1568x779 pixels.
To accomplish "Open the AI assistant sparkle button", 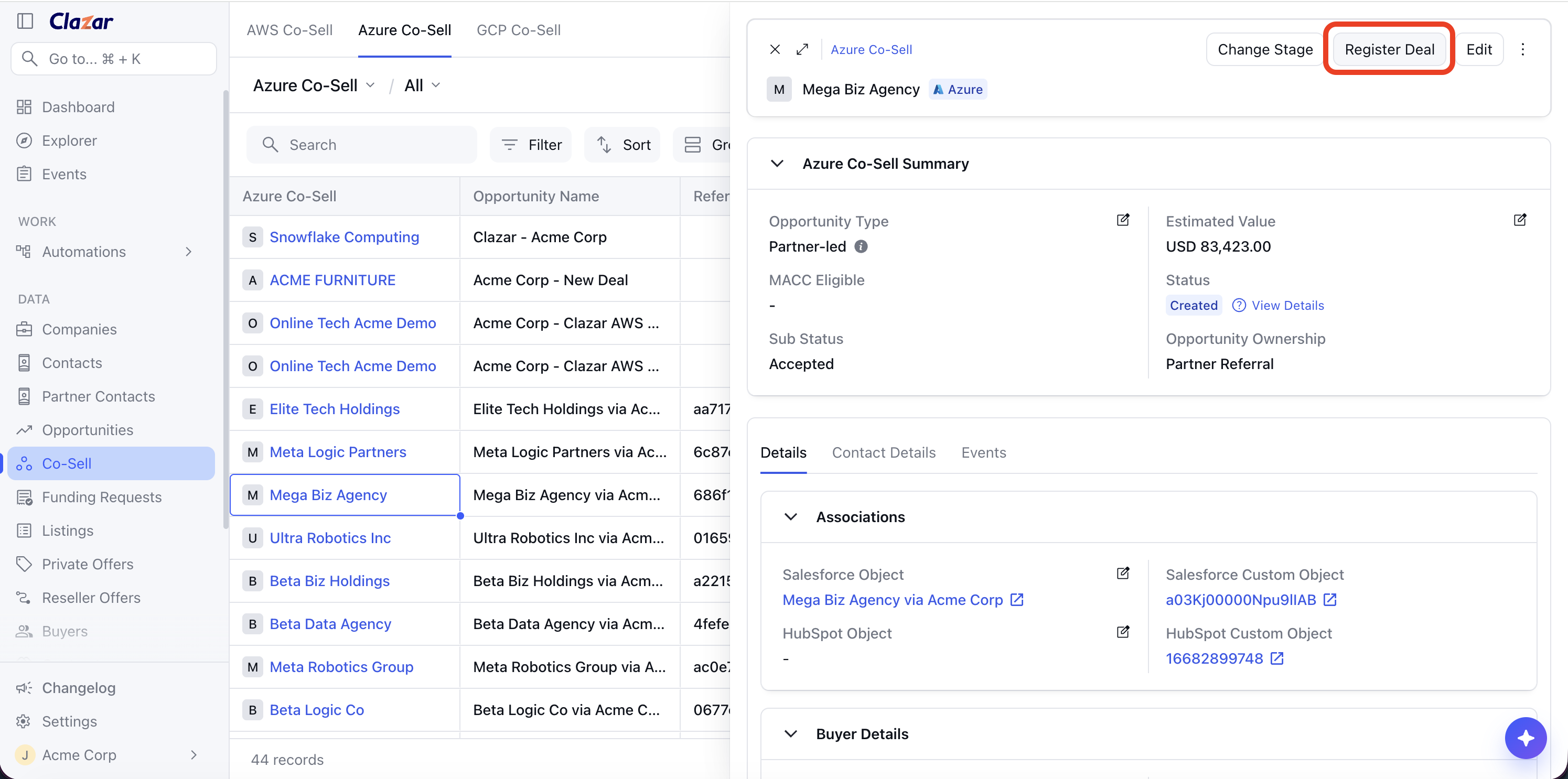I will click(x=1526, y=738).
